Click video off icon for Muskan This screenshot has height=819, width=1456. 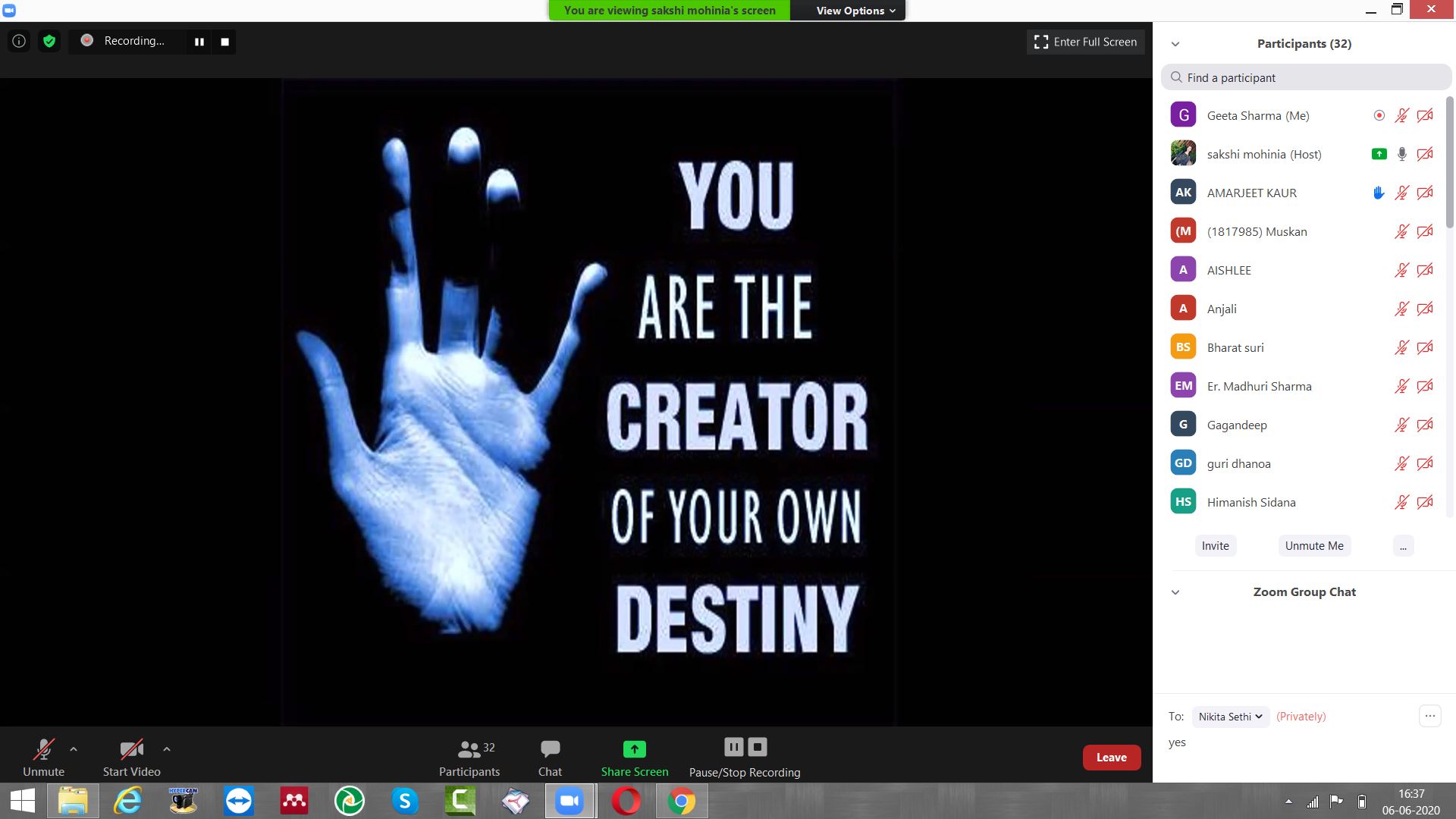1425,231
